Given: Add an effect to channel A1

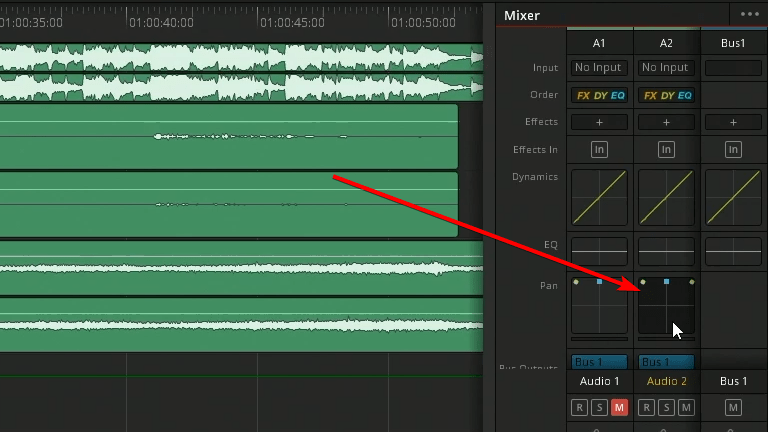Looking at the screenshot, I should (599, 122).
